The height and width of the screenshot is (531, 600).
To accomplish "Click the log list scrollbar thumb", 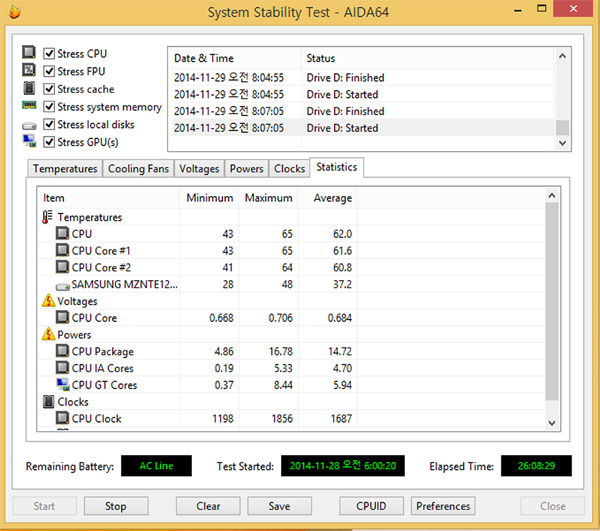I will (562, 128).
